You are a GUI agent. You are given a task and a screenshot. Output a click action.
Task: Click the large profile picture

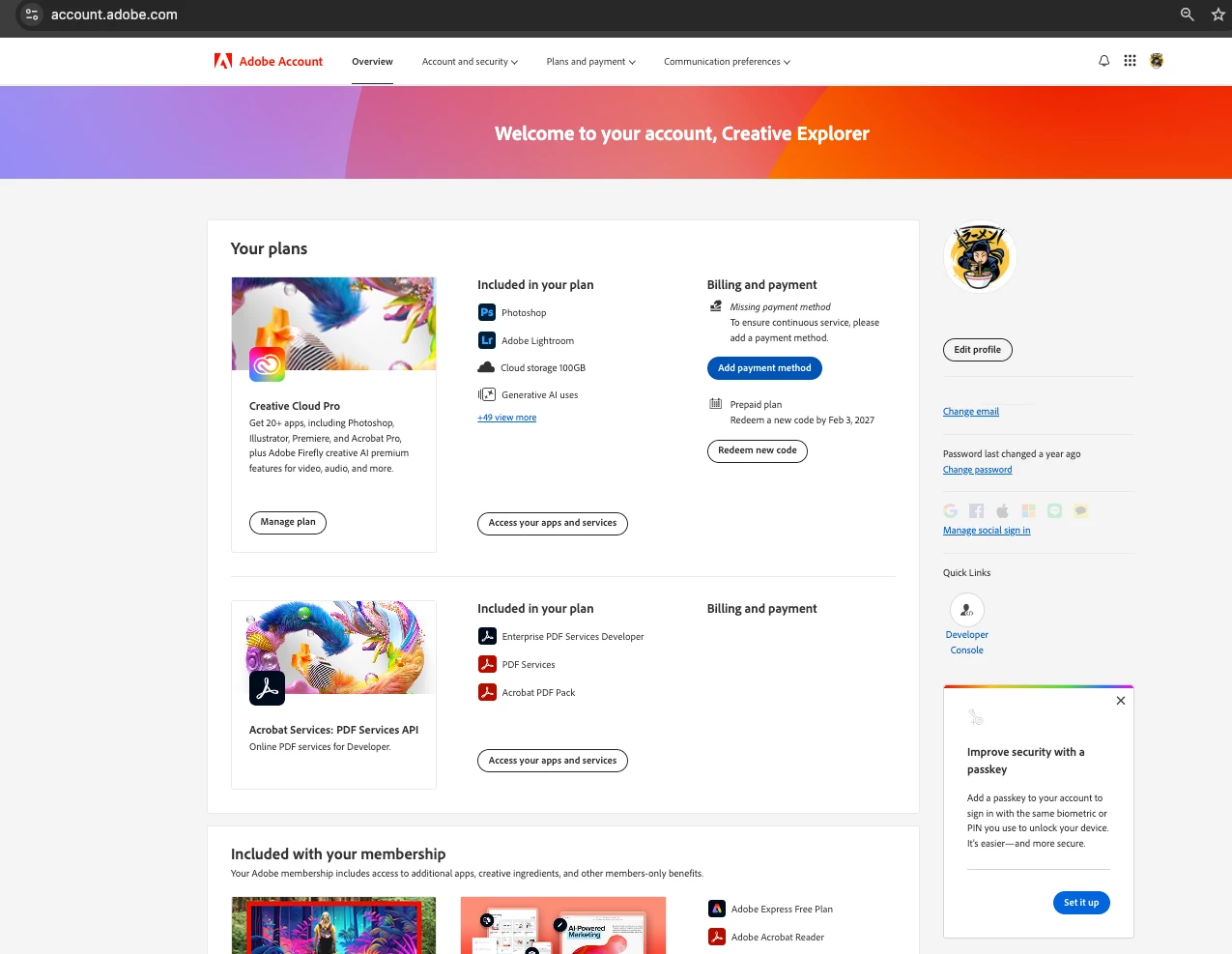click(980, 258)
